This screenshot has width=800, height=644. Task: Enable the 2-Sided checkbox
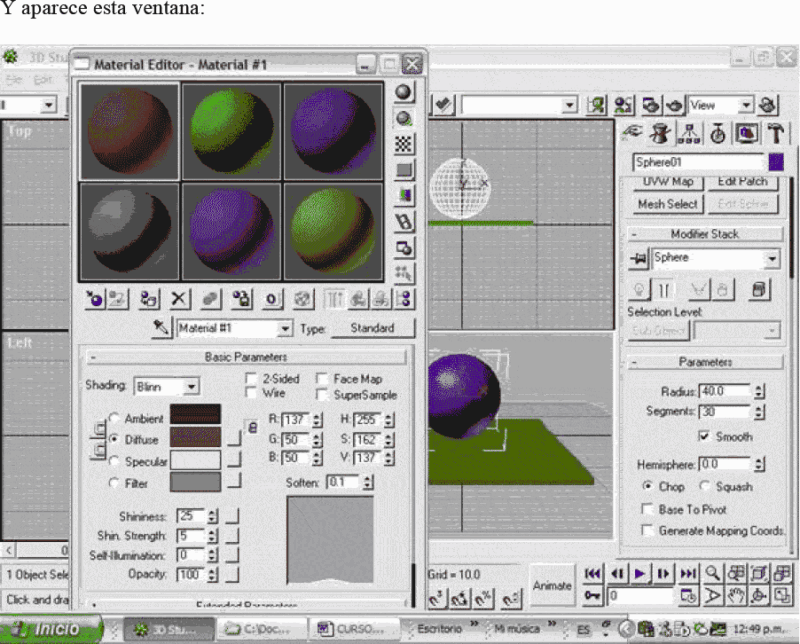tap(251, 379)
